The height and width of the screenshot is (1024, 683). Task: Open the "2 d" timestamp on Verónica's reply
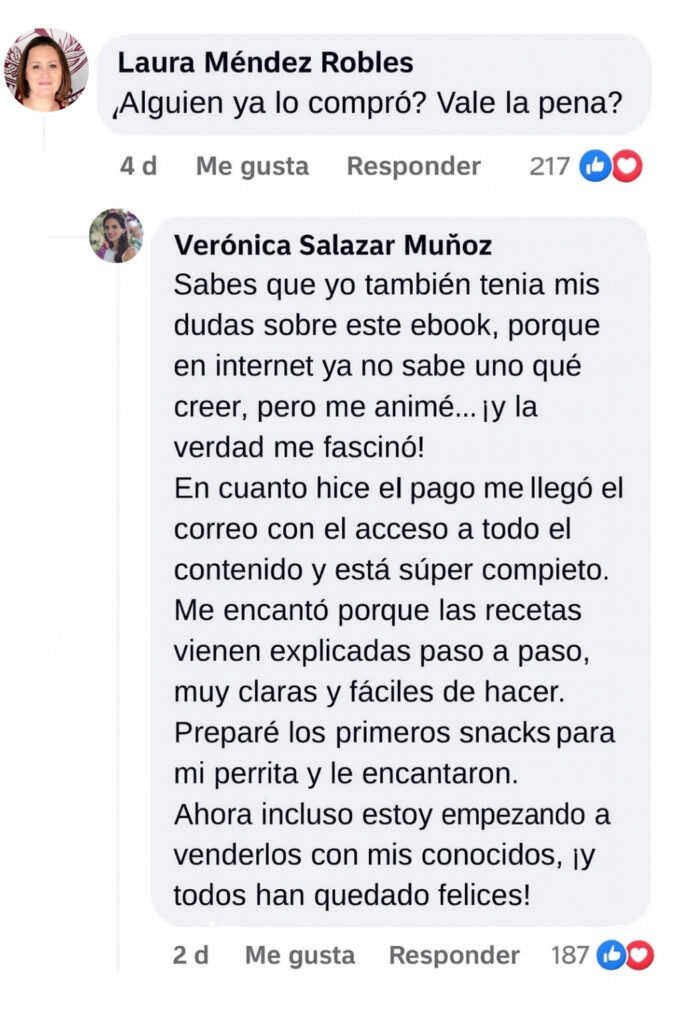(x=190, y=955)
